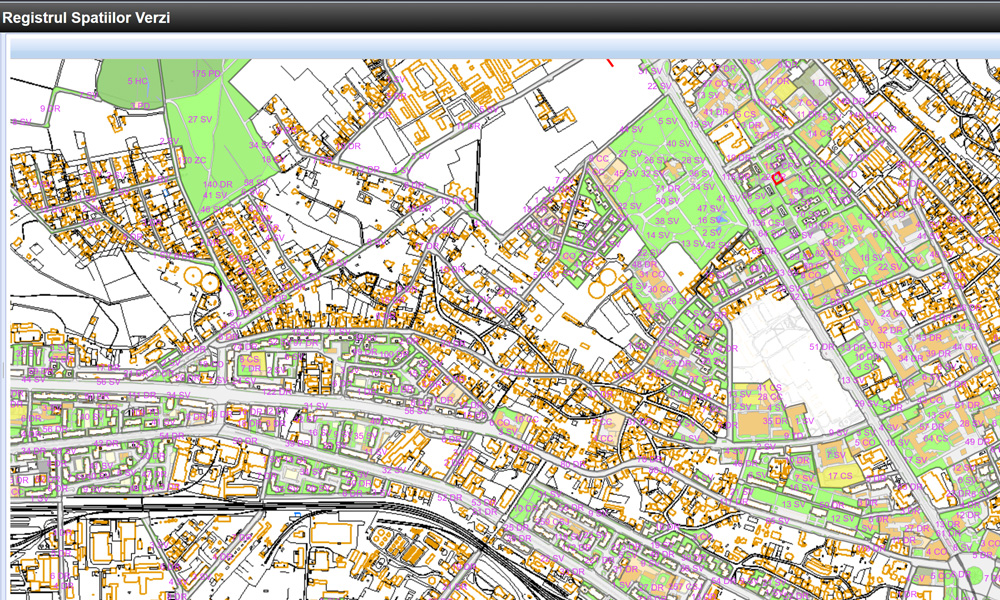1000x600 pixels.
Task: Click the red square marker on the map
Action: tap(776, 177)
